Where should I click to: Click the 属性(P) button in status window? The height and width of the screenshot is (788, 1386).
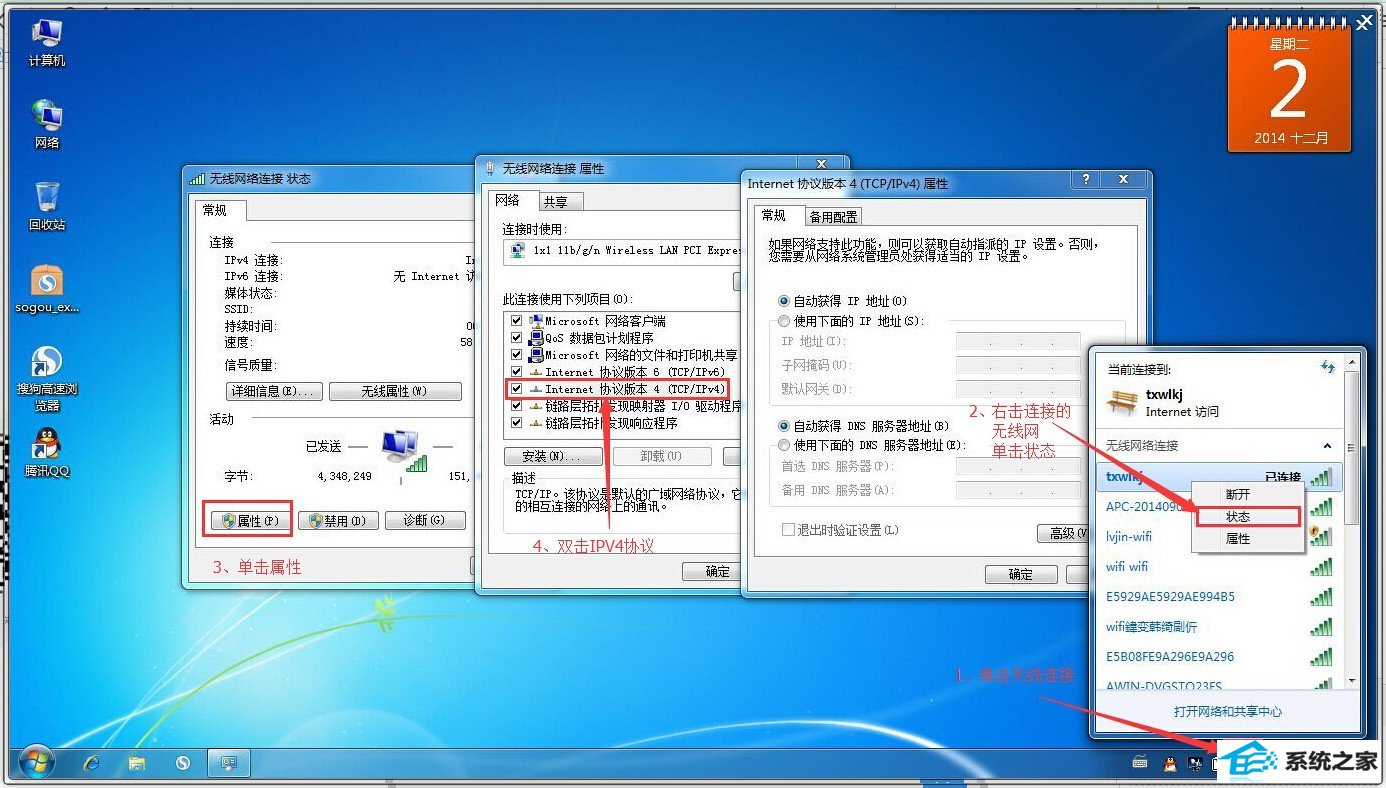point(251,520)
